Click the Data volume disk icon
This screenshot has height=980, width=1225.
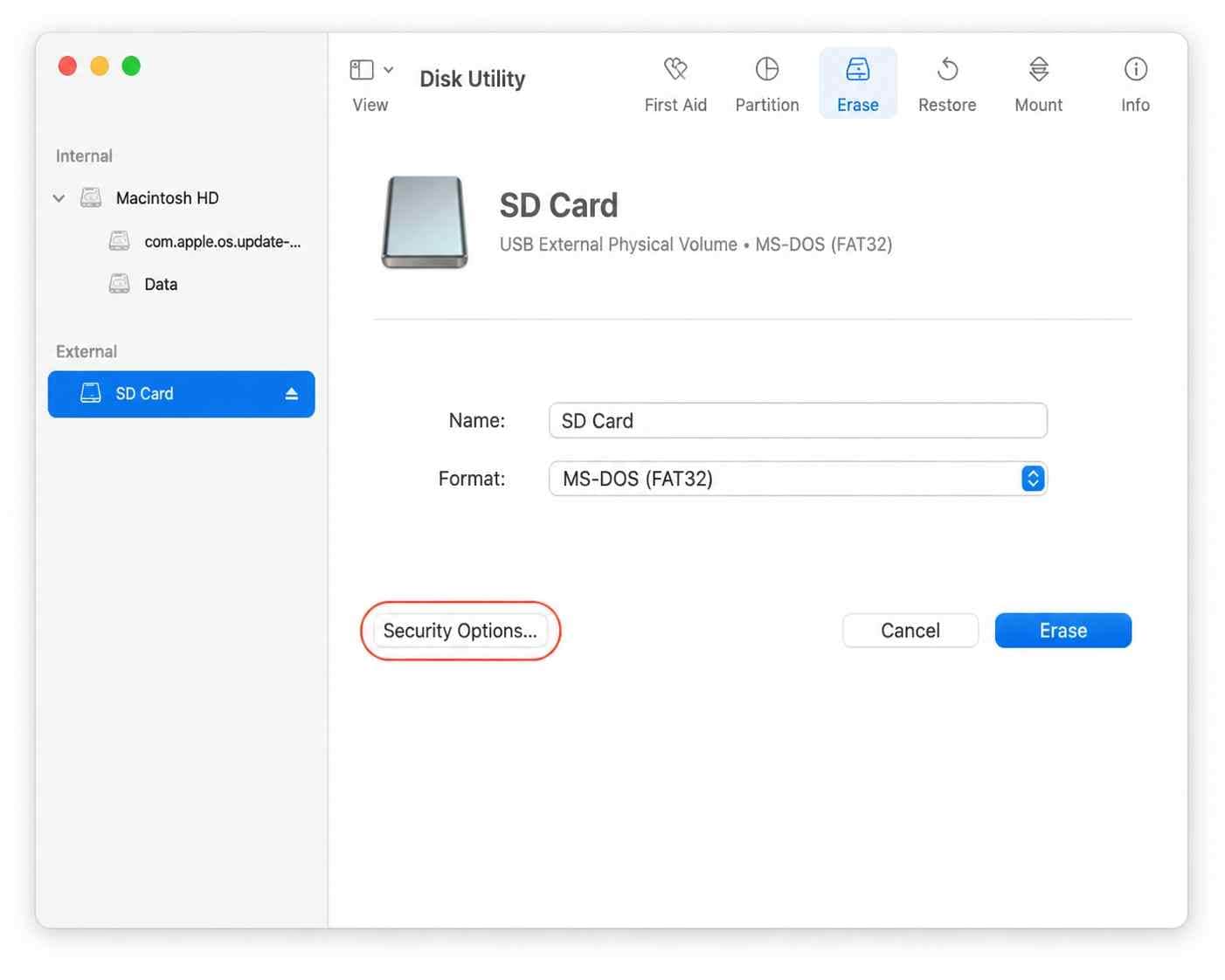[119, 284]
